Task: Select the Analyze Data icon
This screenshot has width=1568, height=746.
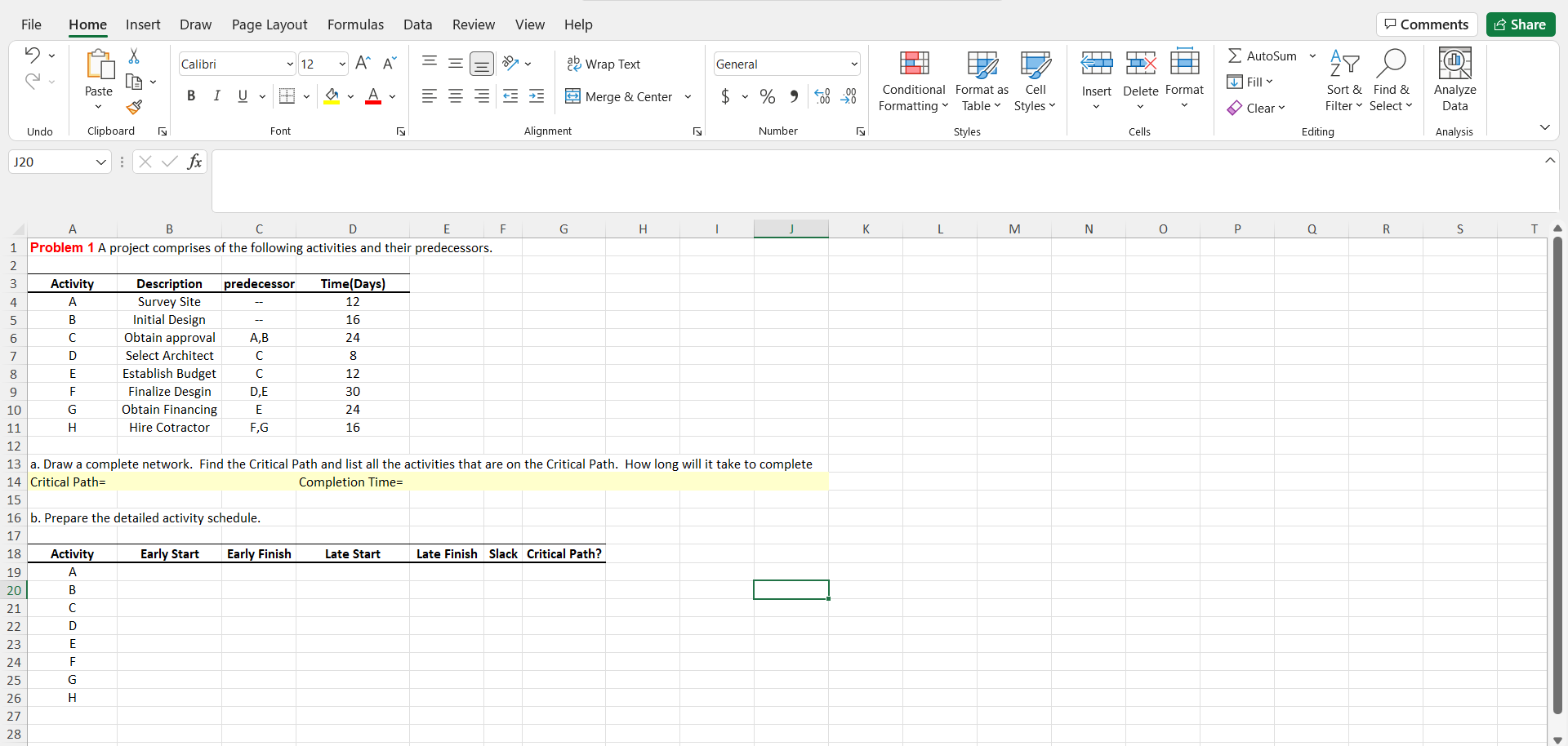Action: click(x=1454, y=78)
